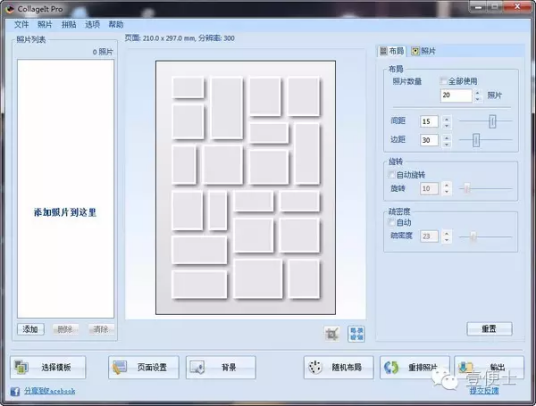Click the Facebook icon at bottom left

pyautogui.click(x=15, y=391)
